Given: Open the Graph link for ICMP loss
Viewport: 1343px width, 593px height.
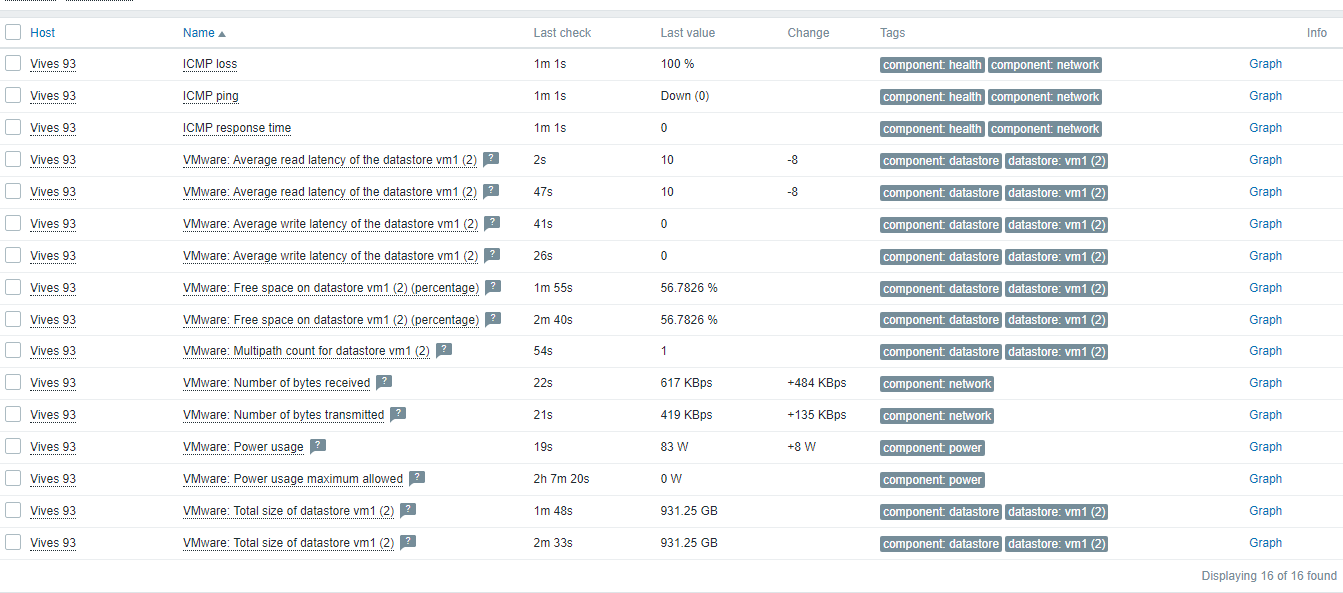Looking at the screenshot, I should click(1265, 64).
